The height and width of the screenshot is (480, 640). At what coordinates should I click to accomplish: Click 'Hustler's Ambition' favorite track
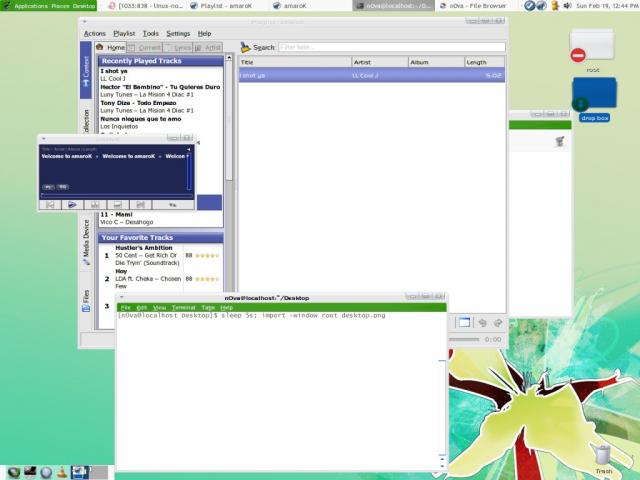pos(144,248)
